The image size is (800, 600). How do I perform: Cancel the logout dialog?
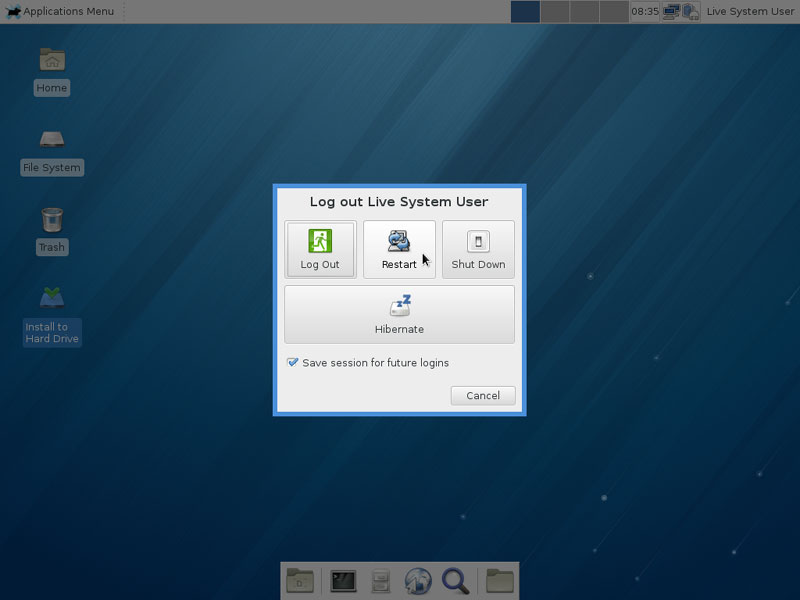(483, 395)
